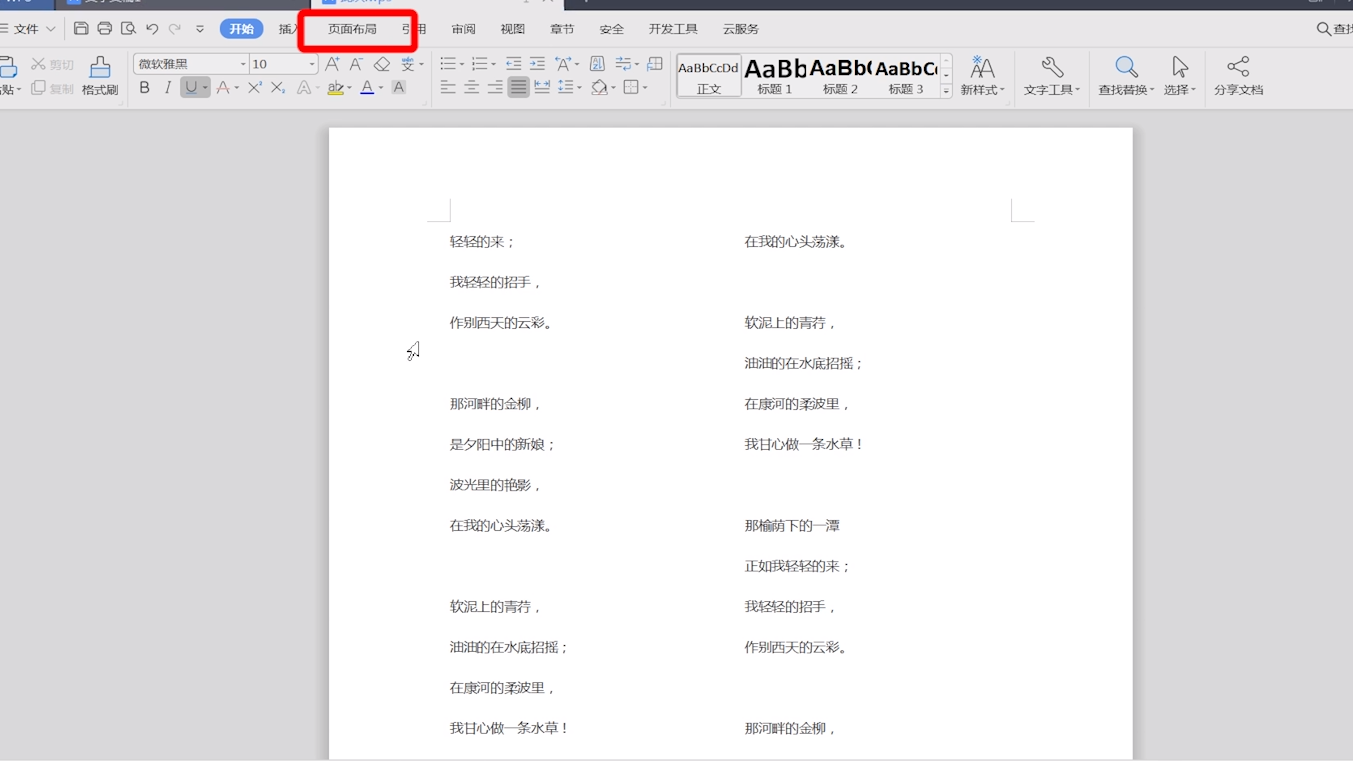
Task: Switch to the 安全 tab
Action: click(611, 29)
